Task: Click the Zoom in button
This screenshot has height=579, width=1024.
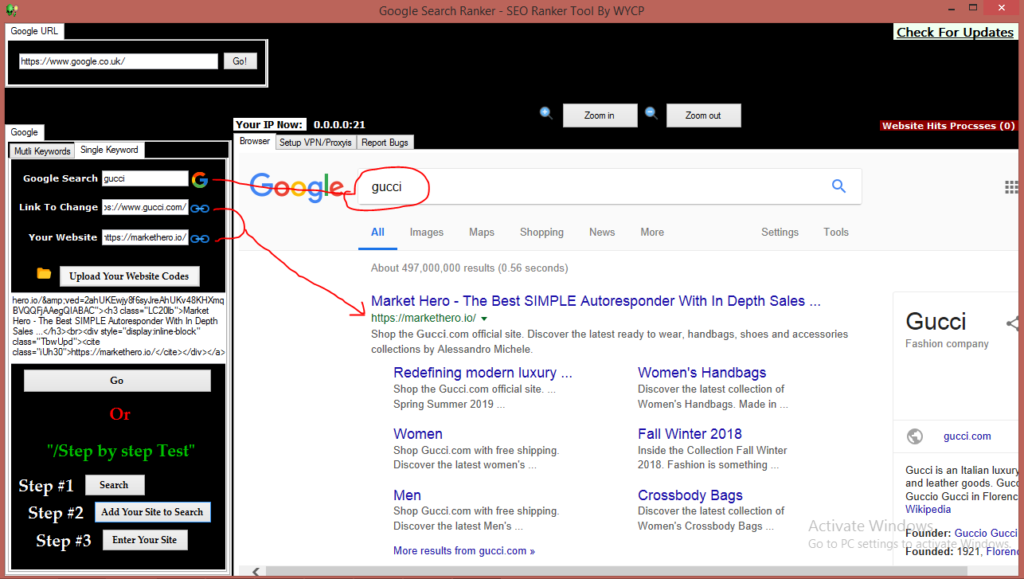Action: [600, 116]
